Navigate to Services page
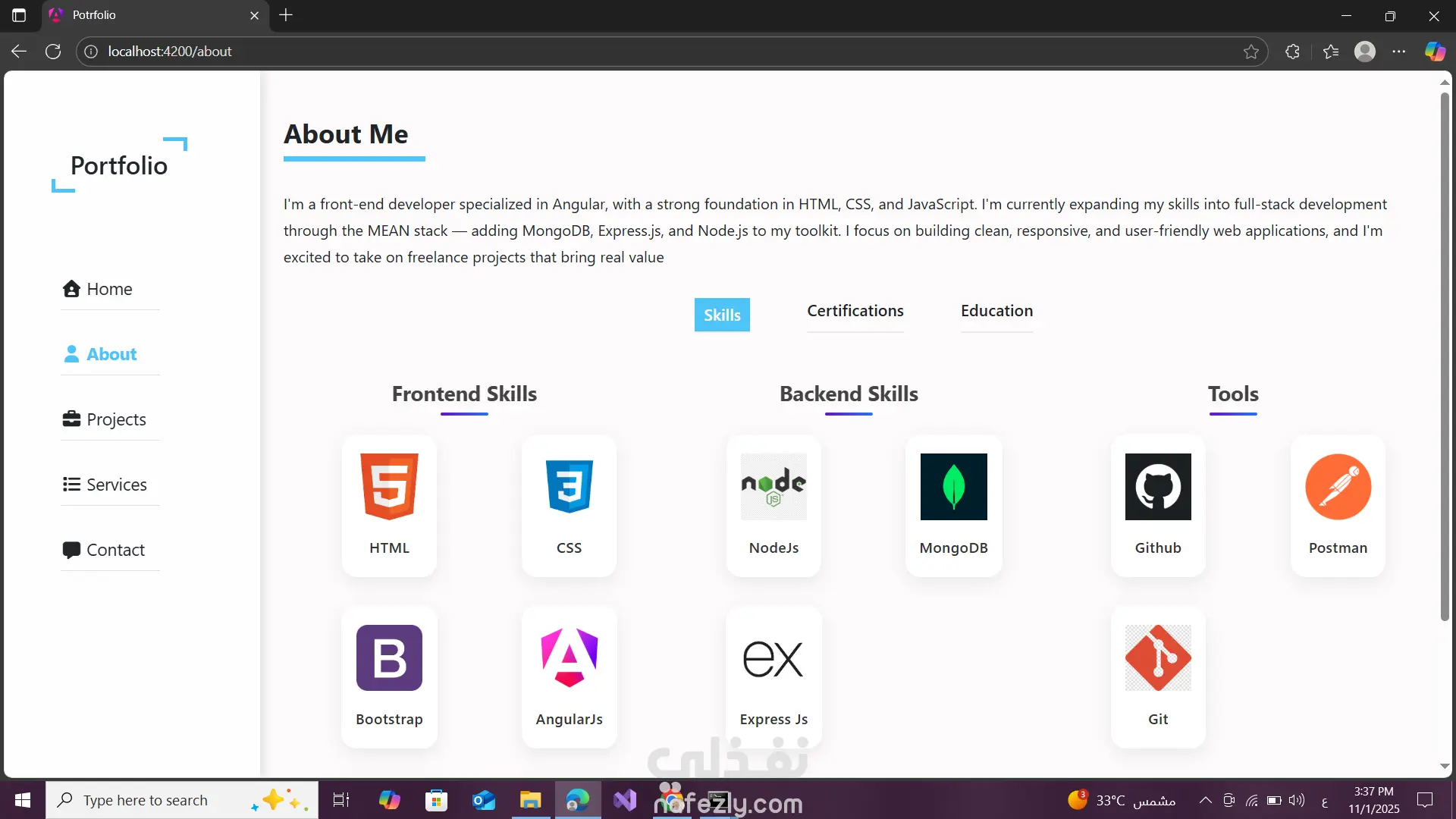 click(116, 485)
